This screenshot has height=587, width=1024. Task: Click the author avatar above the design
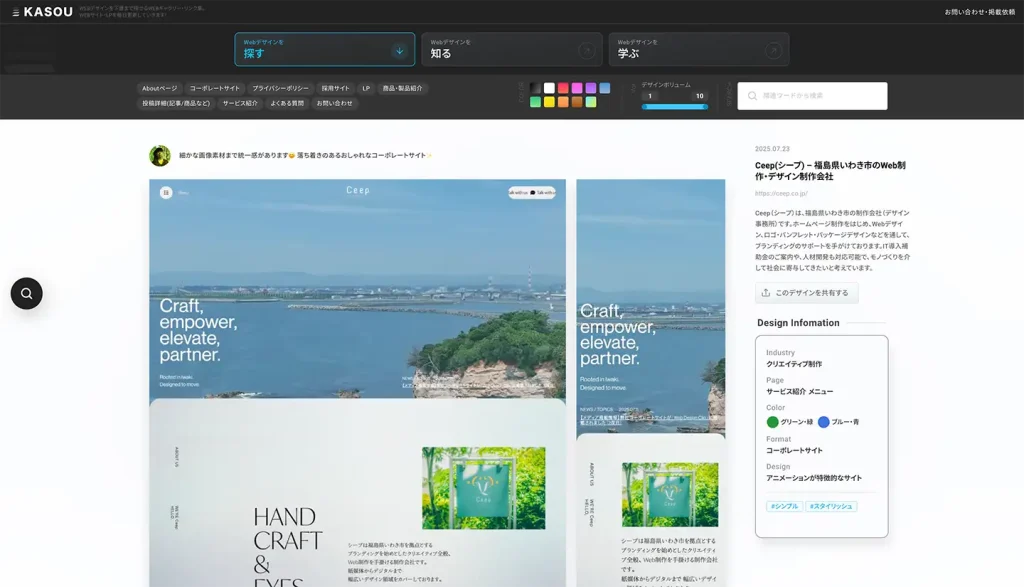(160, 155)
